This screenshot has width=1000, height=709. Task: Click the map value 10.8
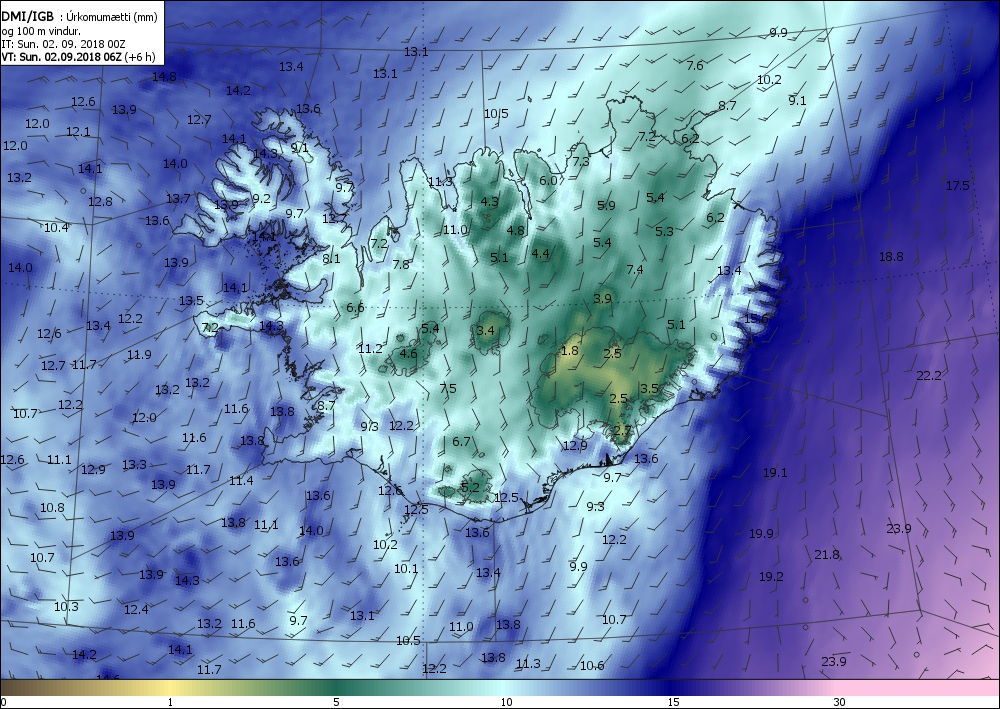[52, 508]
